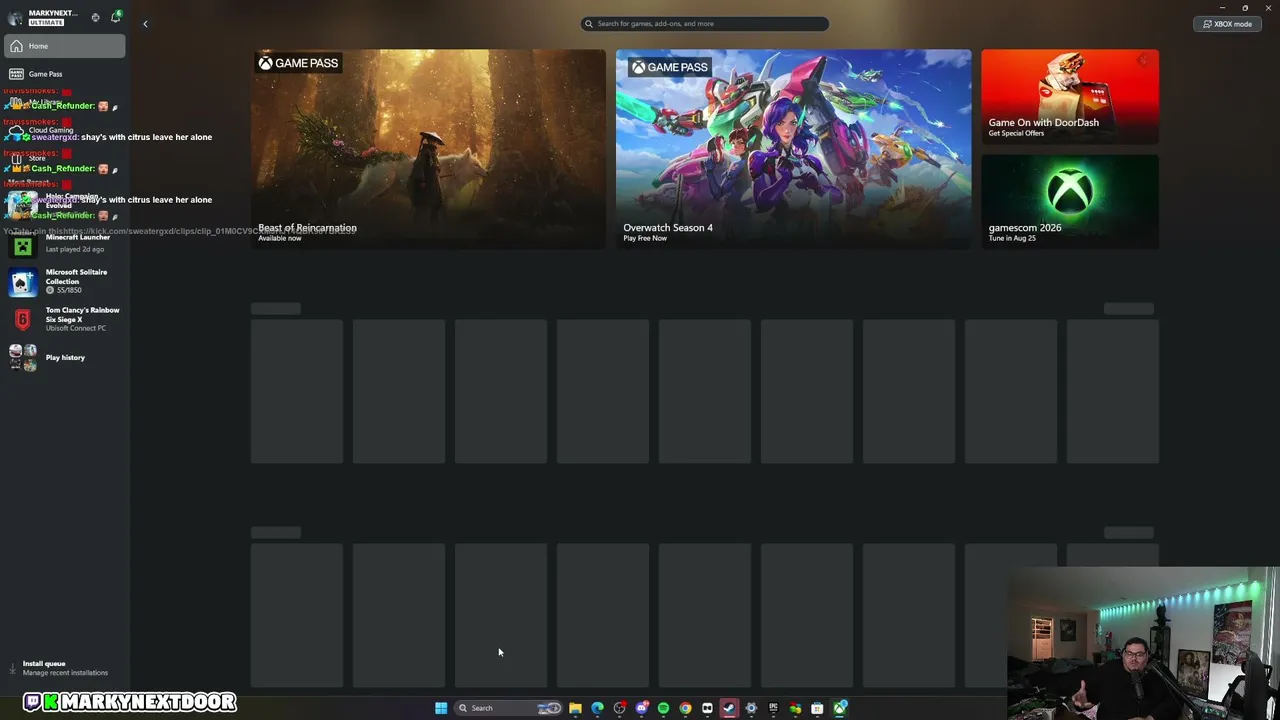The image size is (1280, 720).
Task: Open Microsoft Solitaire Collection icon
Action: [23, 282]
